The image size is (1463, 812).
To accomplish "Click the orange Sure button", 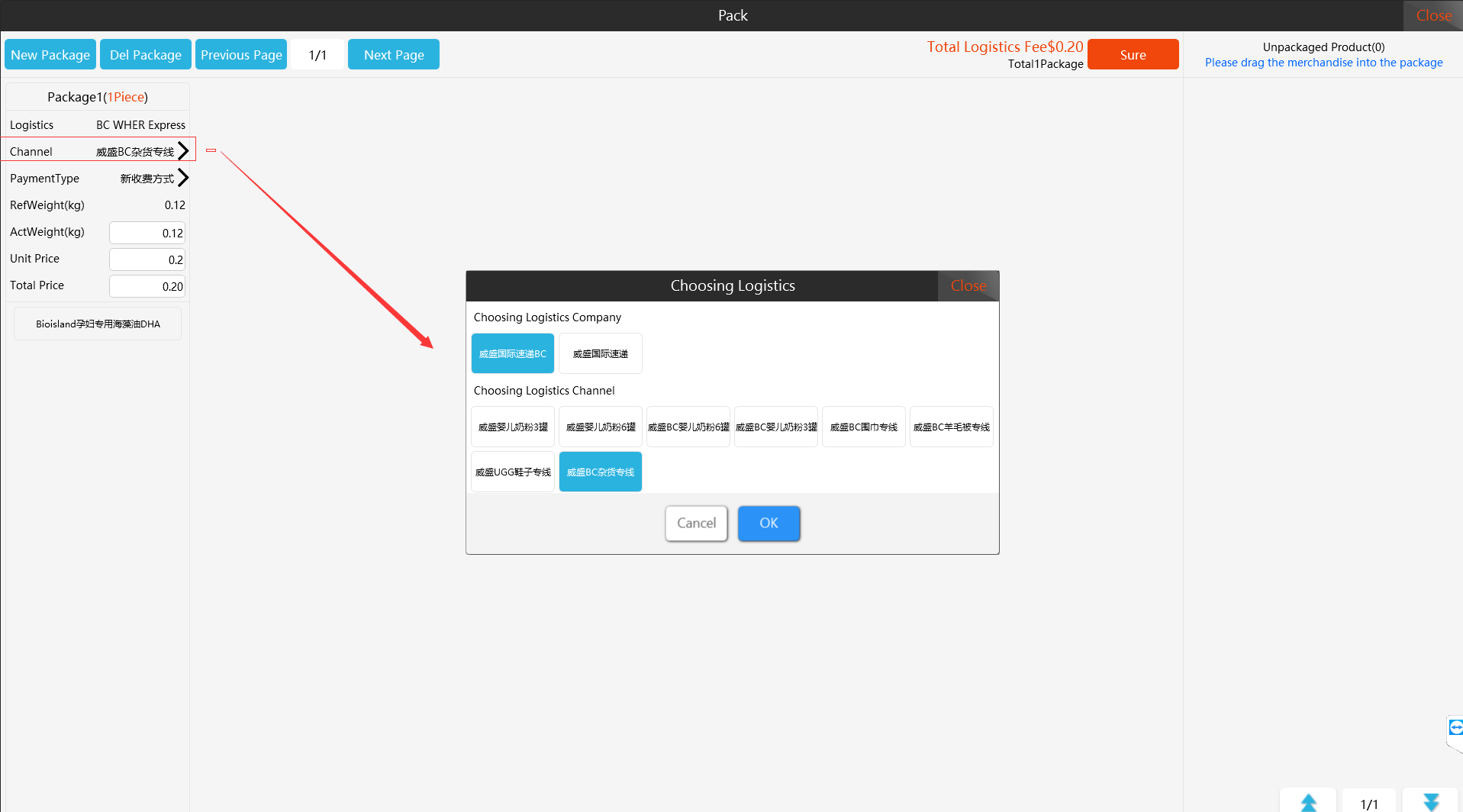I will click(x=1133, y=54).
